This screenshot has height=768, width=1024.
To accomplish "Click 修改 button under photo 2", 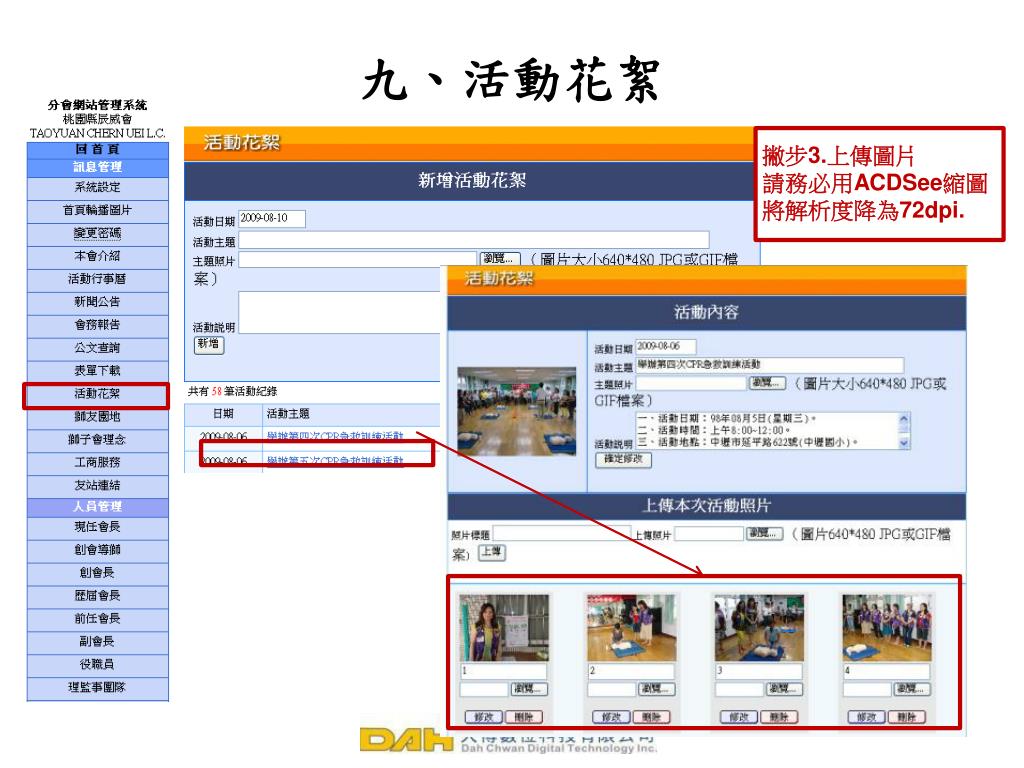I will click(x=611, y=717).
